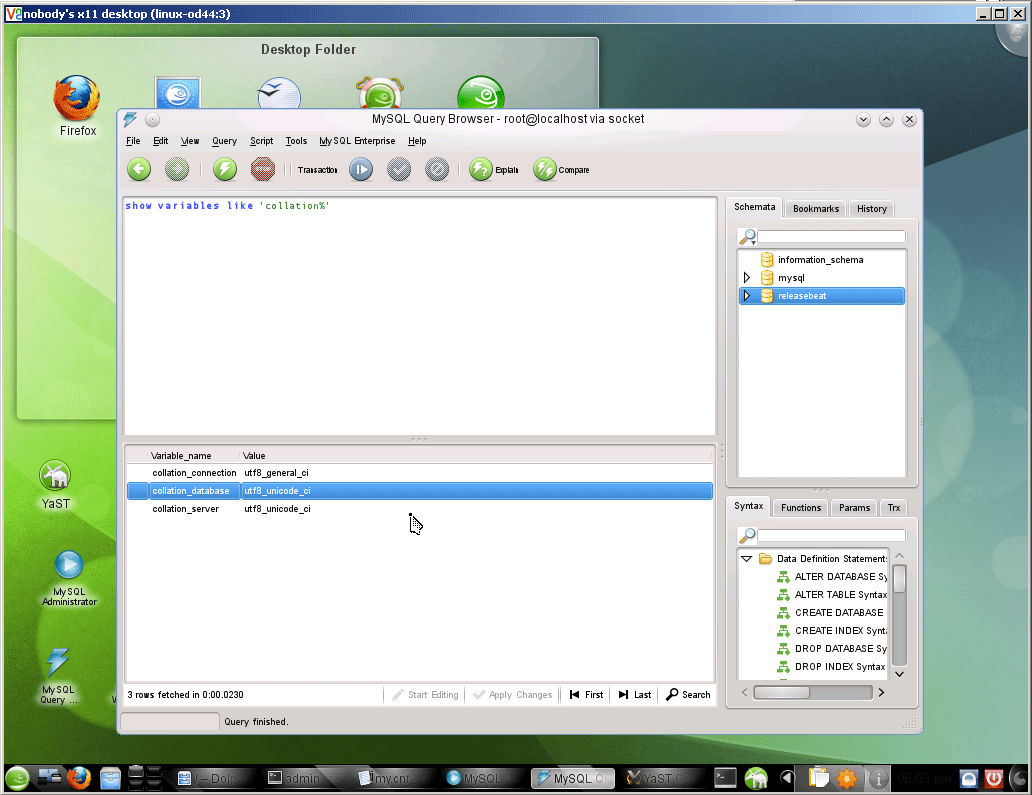
Task: Click the Start Editing button
Action: pyautogui.click(x=425, y=695)
